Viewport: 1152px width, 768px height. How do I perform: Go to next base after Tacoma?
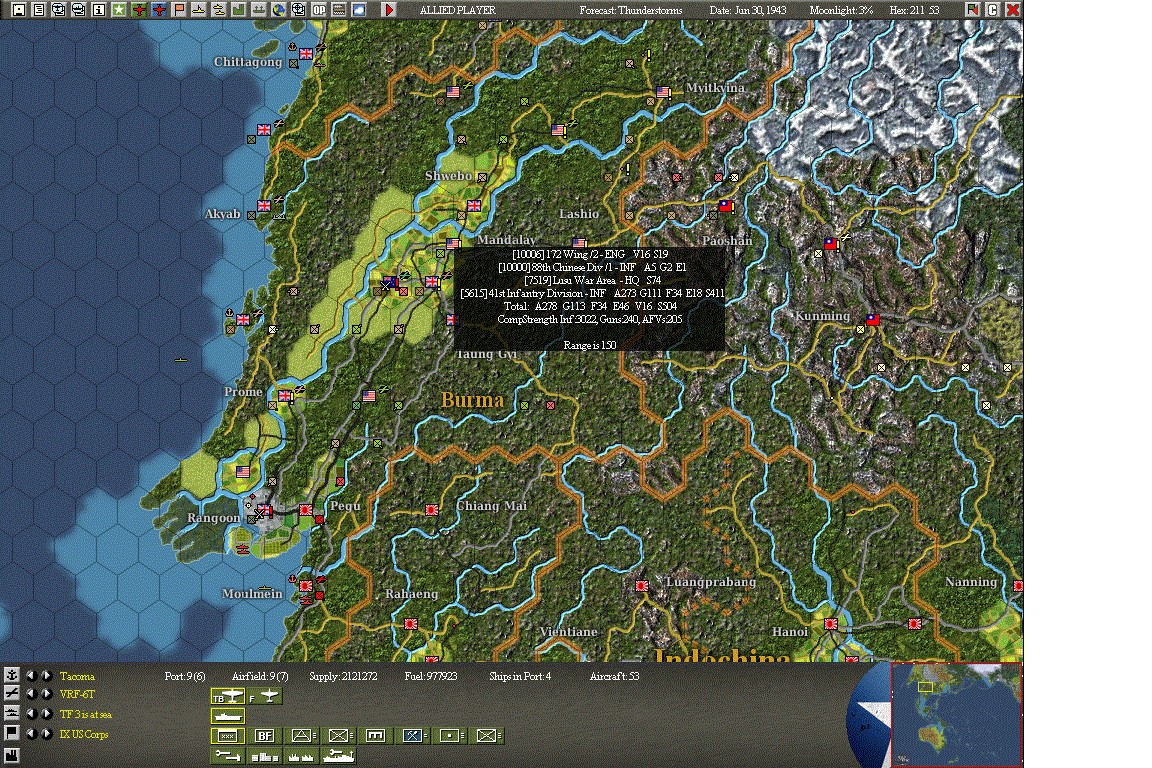[46, 675]
